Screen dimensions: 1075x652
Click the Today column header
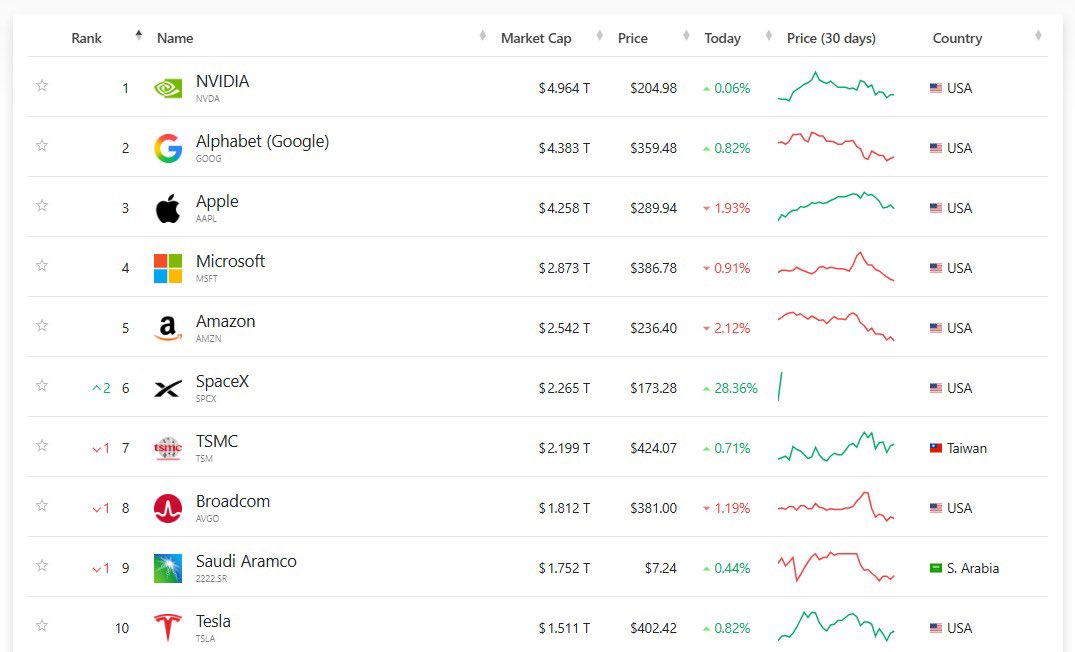[722, 38]
